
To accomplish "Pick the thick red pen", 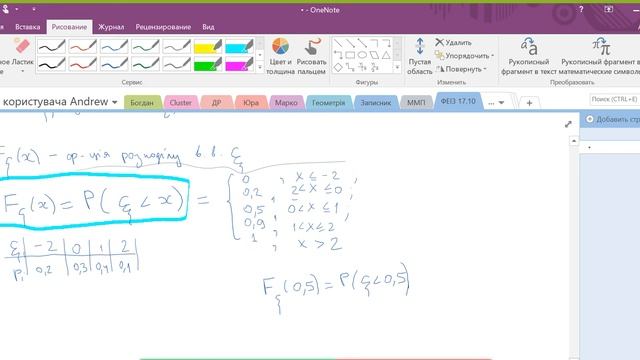I will point(83,64).
